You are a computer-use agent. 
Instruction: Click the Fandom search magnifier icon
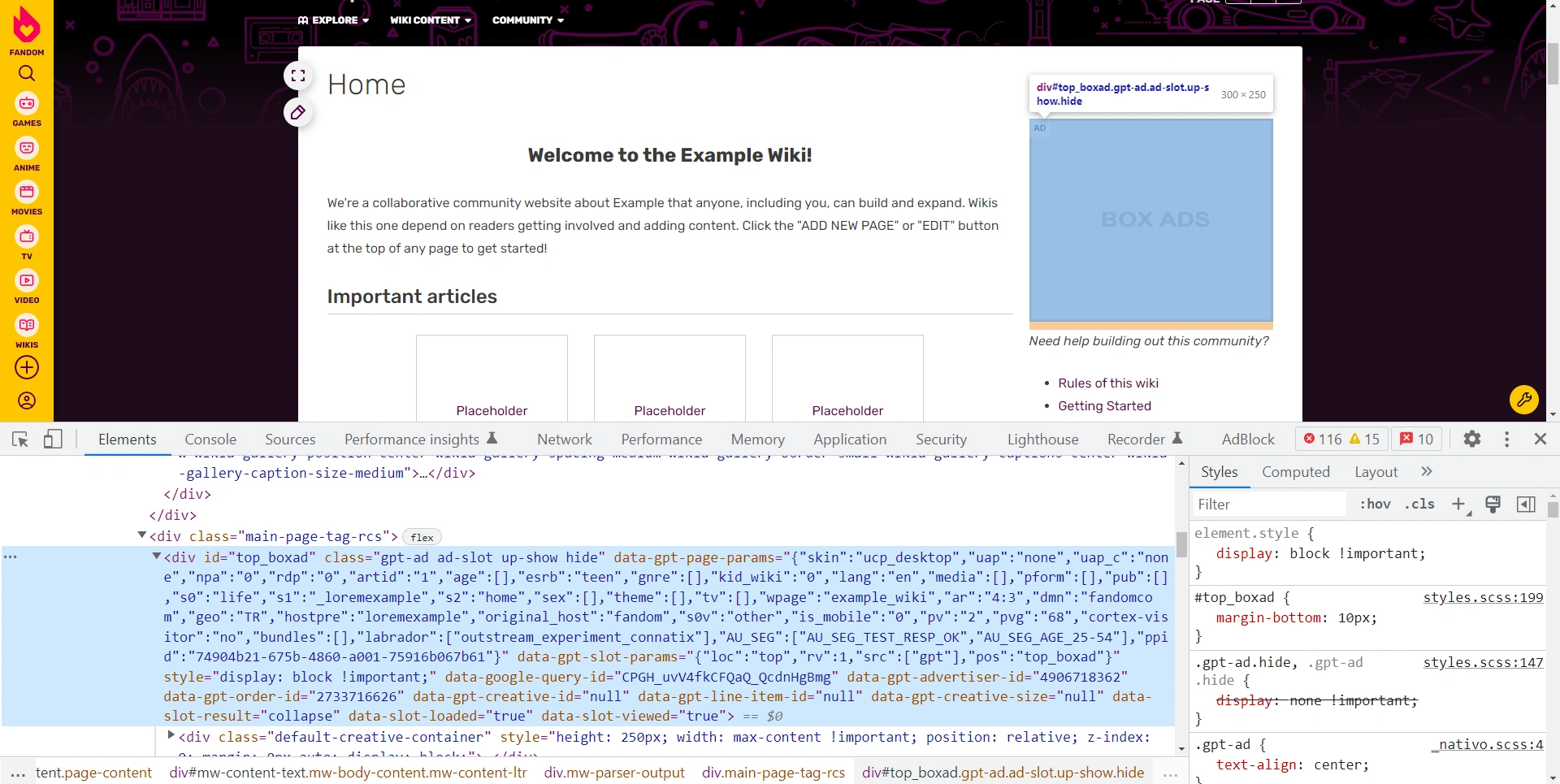pos(27,73)
